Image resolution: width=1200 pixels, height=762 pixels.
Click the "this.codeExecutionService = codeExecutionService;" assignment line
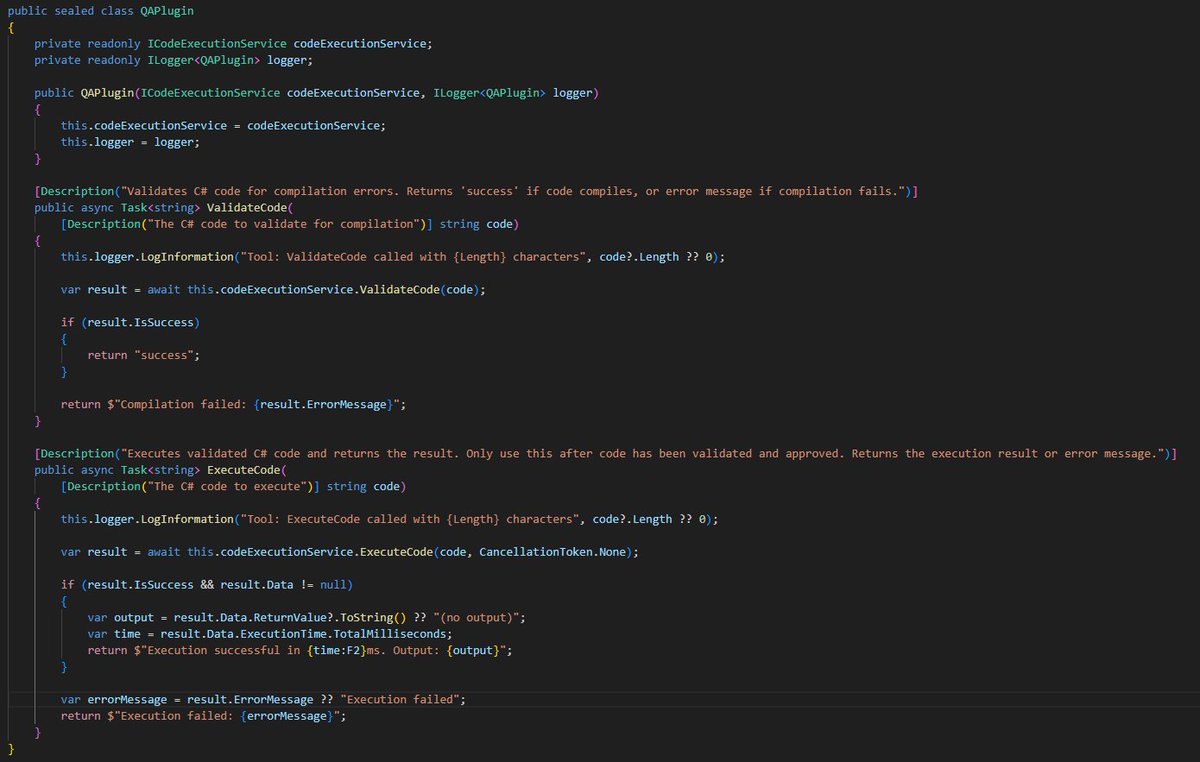point(223,125)
